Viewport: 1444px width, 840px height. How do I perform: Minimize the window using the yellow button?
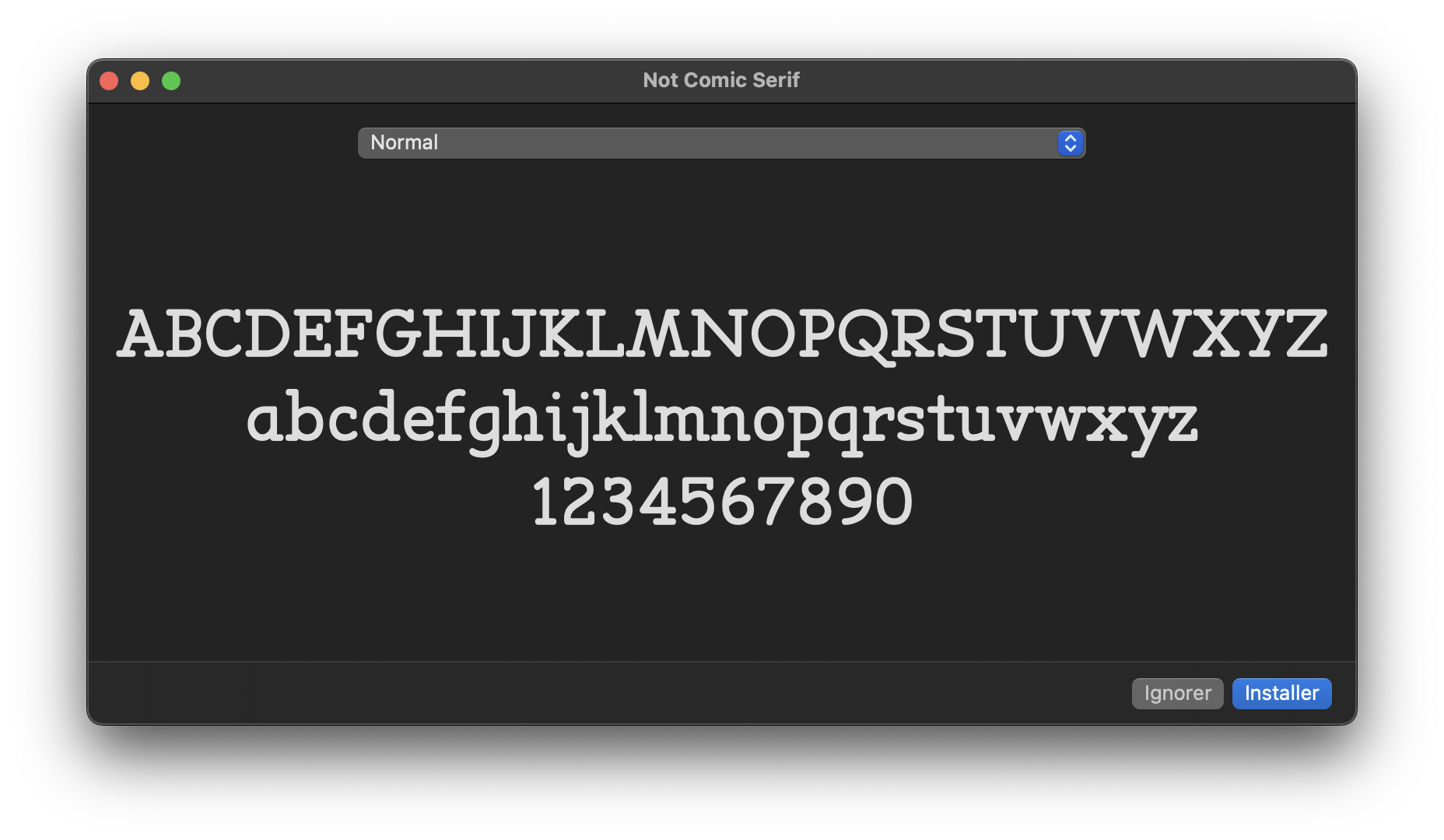click(x=140, y=81)
